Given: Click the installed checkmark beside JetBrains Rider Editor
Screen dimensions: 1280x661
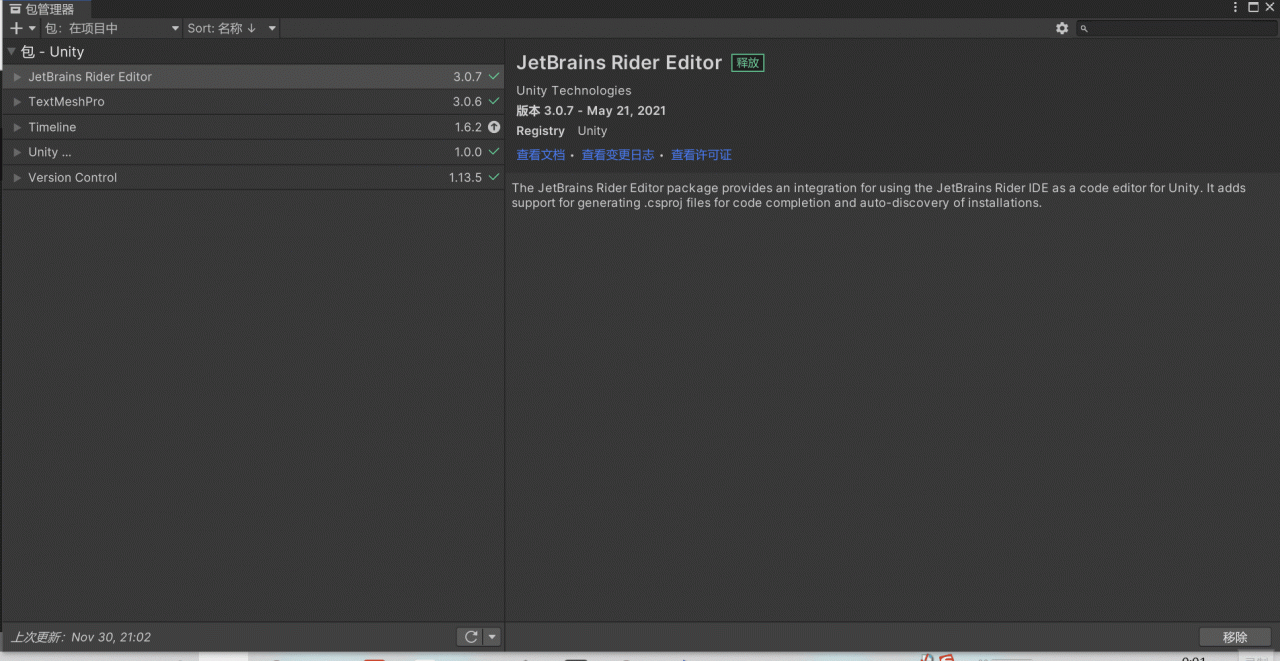Looking at the screenshot, I should tap(494, 76).
